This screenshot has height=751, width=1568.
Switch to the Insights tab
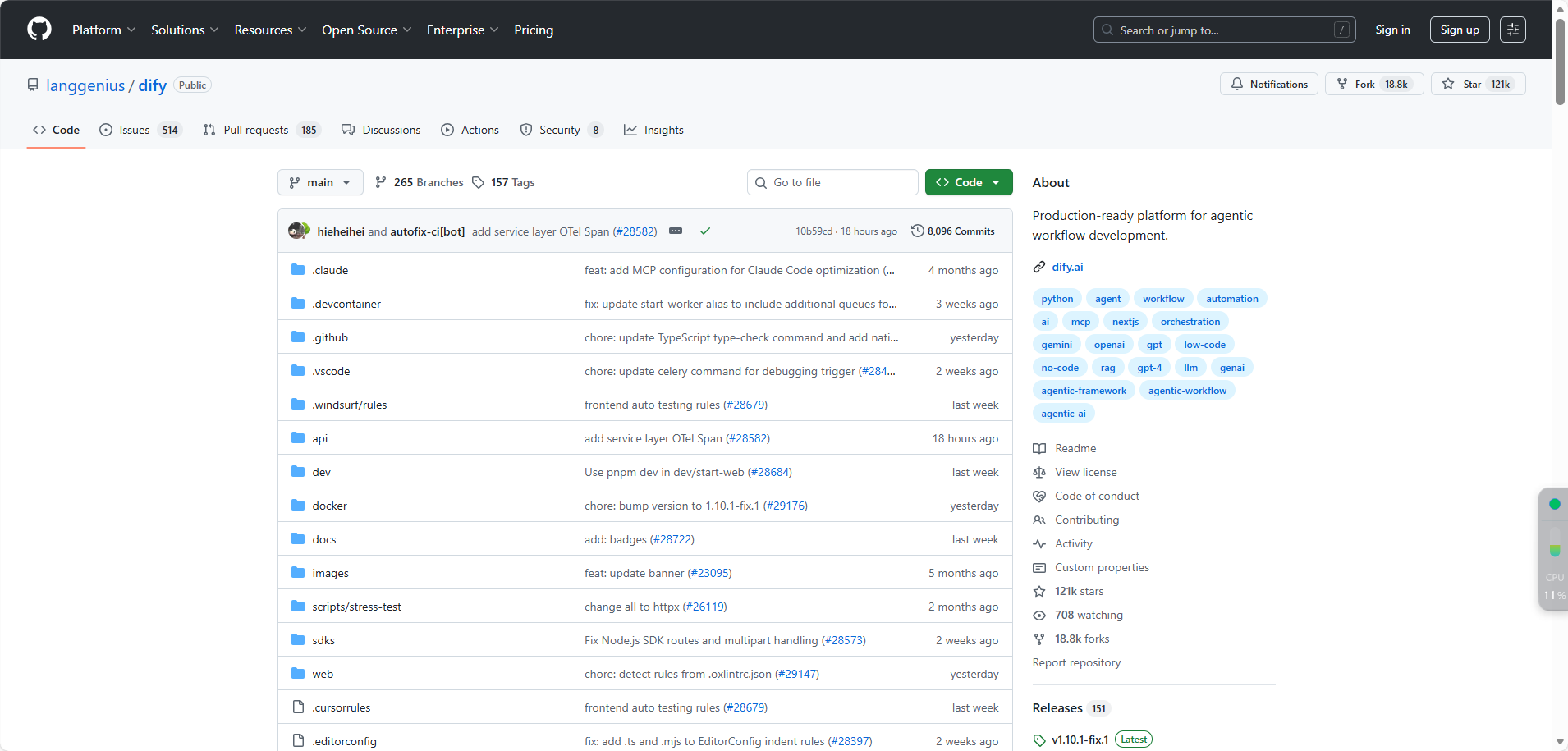[653, 130]
